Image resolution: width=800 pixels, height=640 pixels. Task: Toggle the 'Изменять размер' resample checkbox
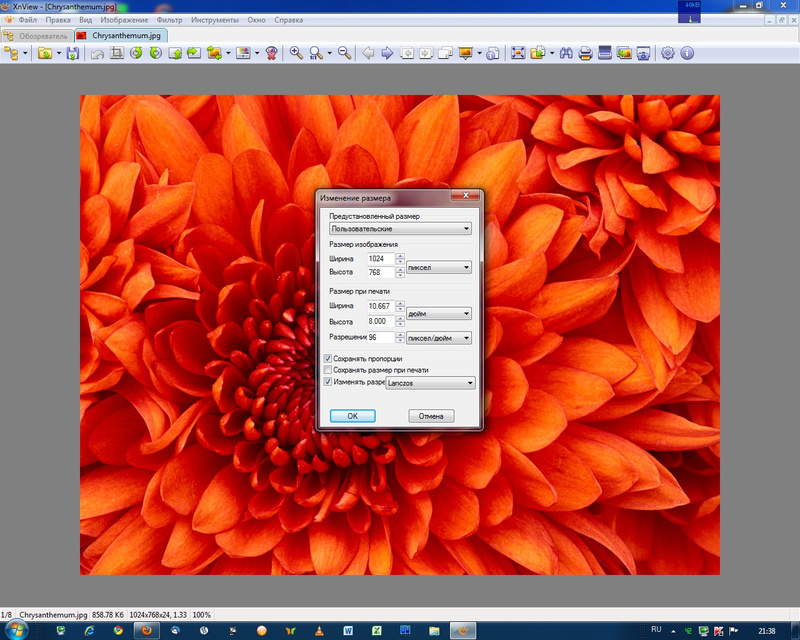[328, 382]
